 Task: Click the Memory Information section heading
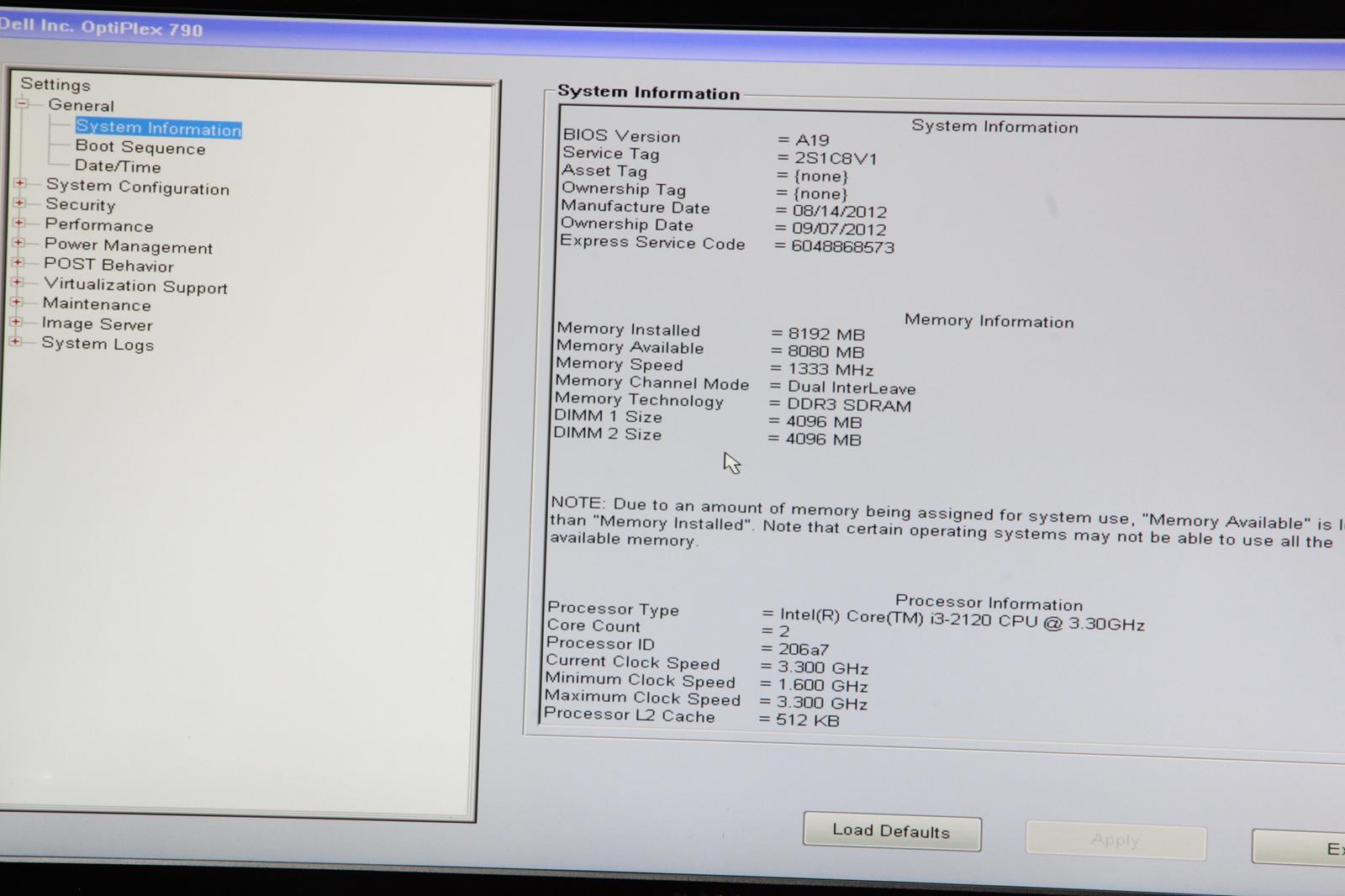(989, 320)
